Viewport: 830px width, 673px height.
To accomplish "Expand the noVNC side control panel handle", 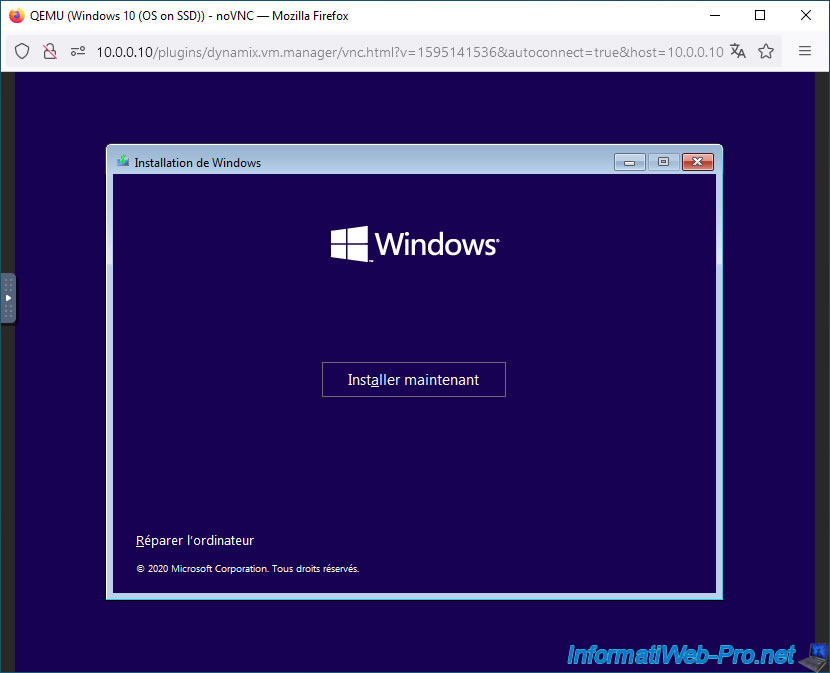I will [8, 298].
